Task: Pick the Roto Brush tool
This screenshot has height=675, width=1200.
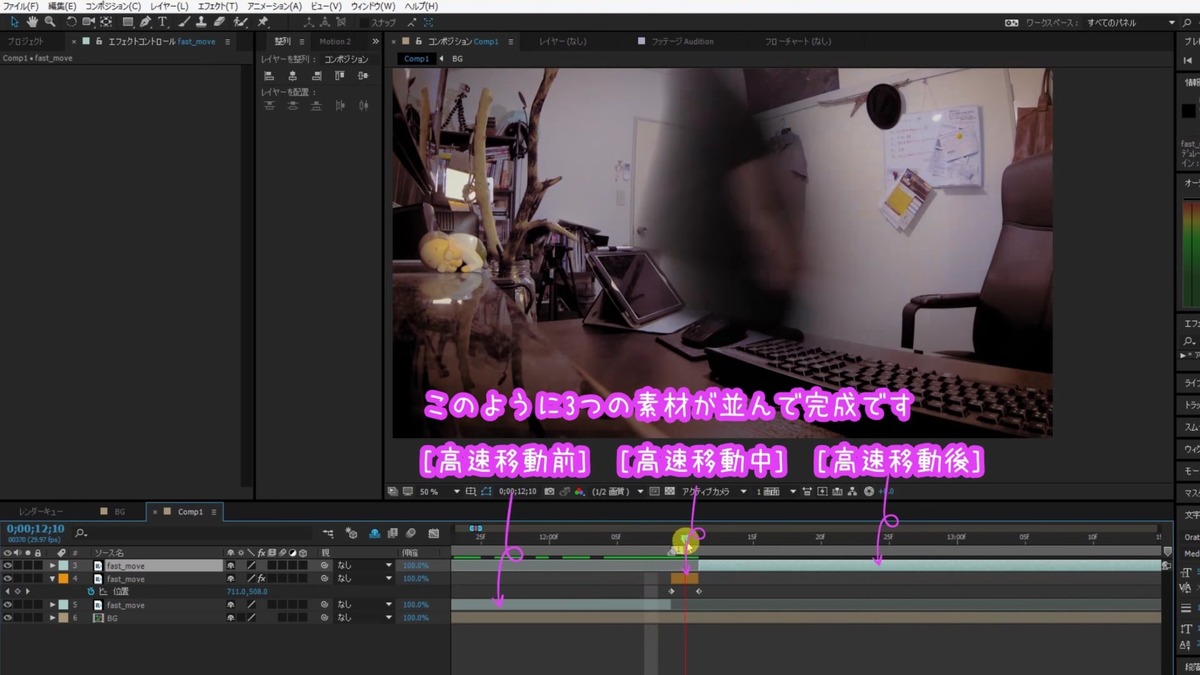Action: pyautogui.click(x=238, y=21)
